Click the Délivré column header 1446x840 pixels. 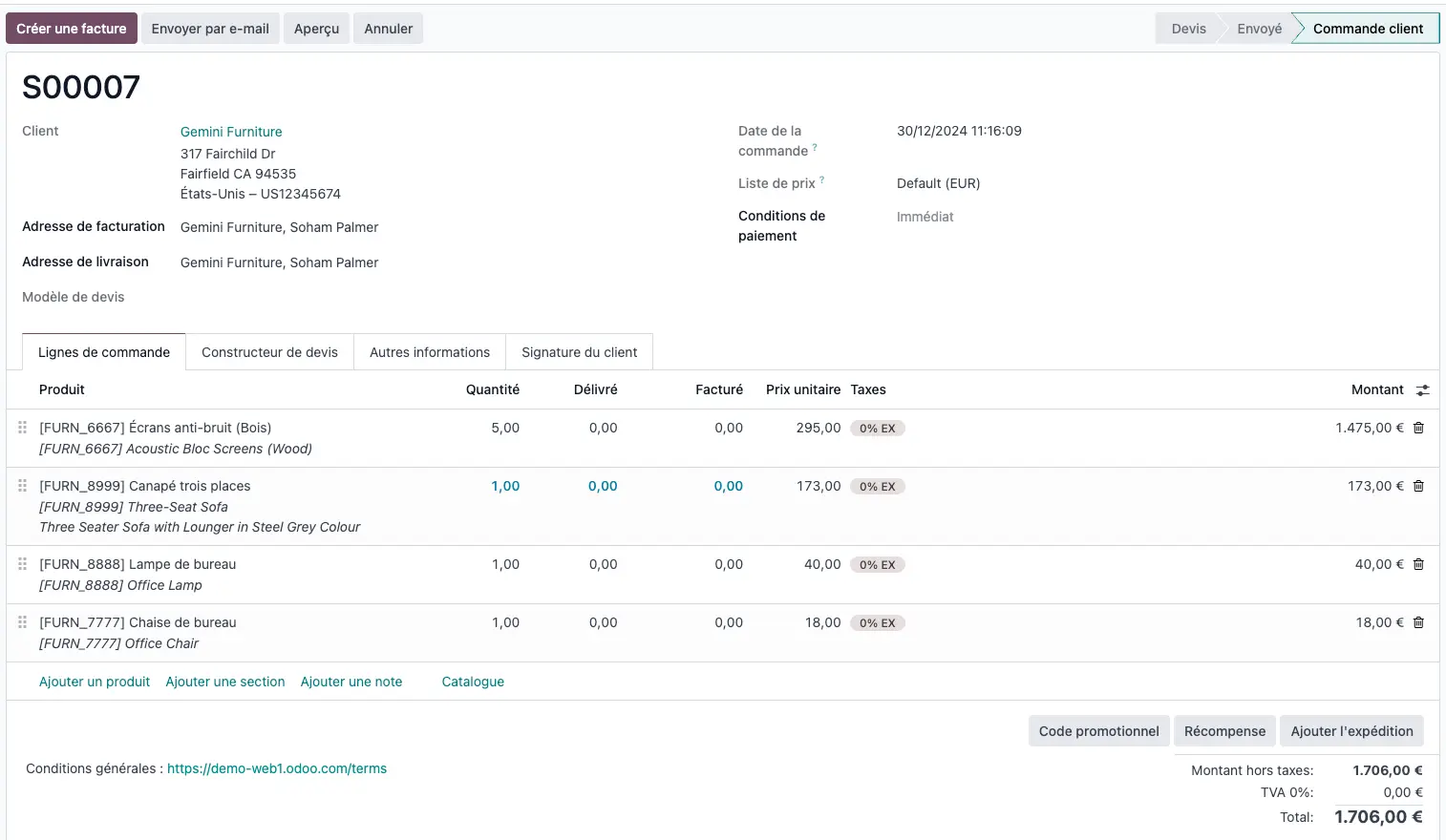(x=596, y=389)
